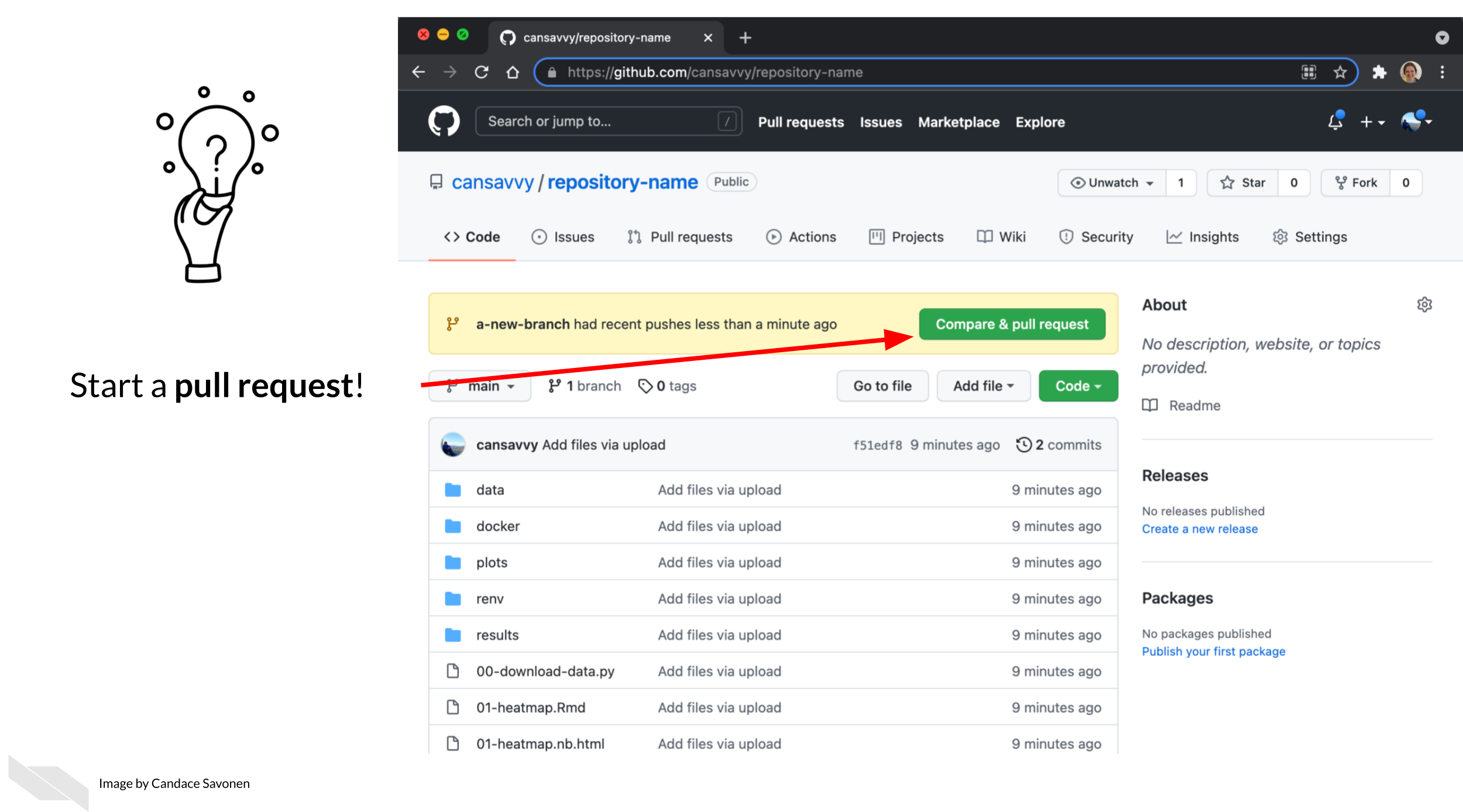The width and height of the screenshot is (1463, 812).
Task: Open the docker folder
Action: pyautogui.click(x=497, y=526)
